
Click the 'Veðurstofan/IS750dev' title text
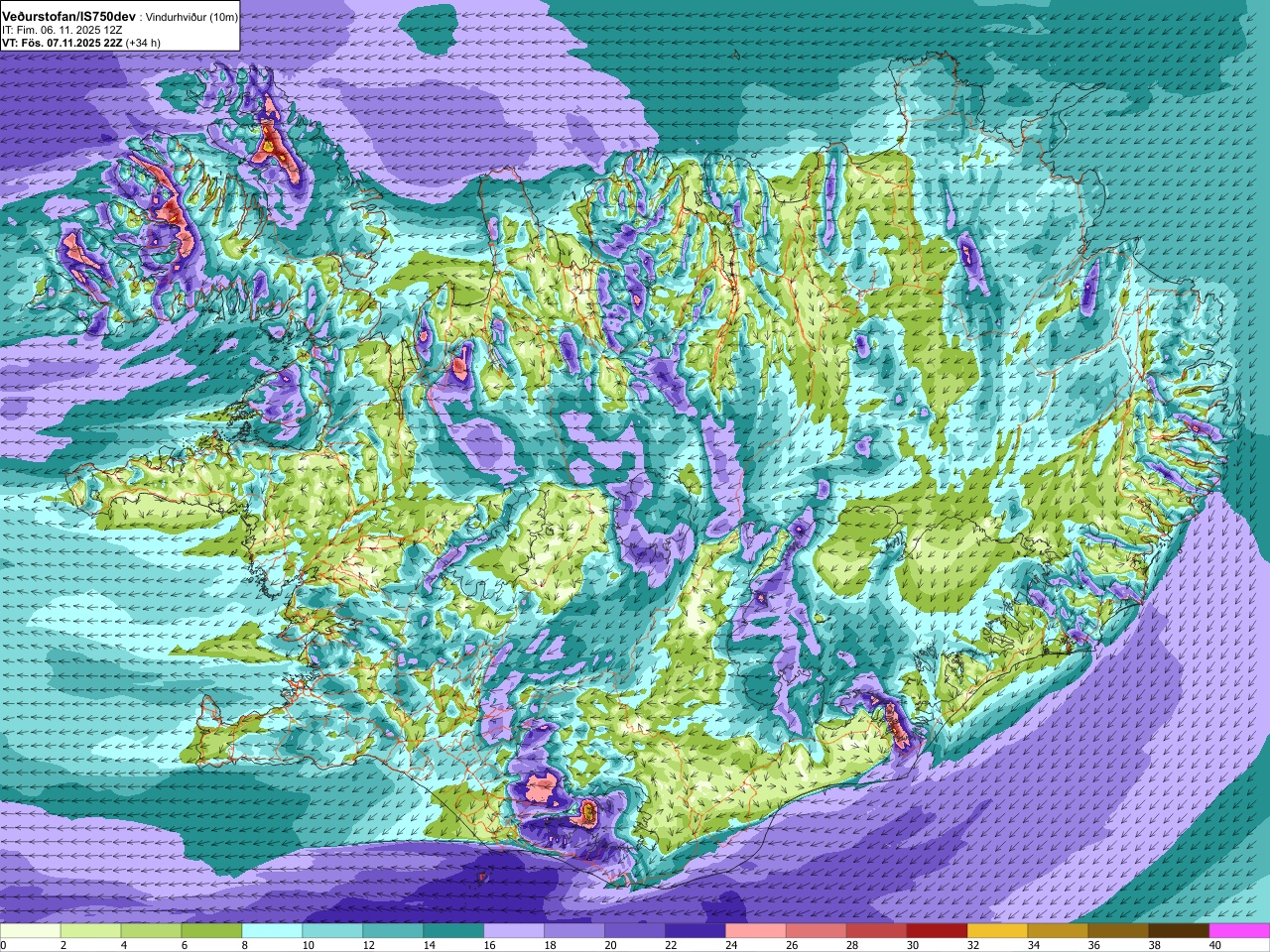pos(69,17)
